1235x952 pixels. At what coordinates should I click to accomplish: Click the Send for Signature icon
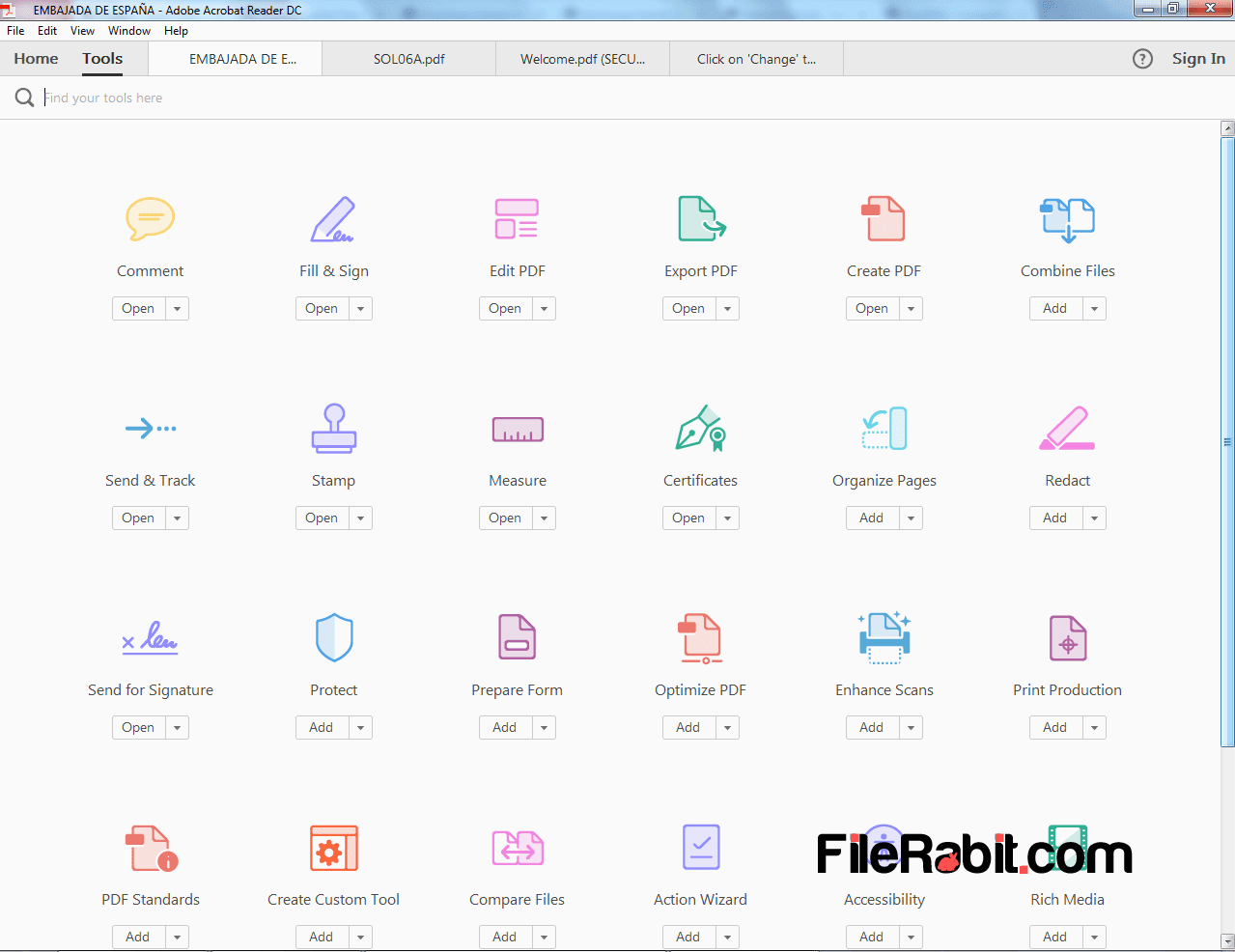pyautogui.click(x=151, y=637)
